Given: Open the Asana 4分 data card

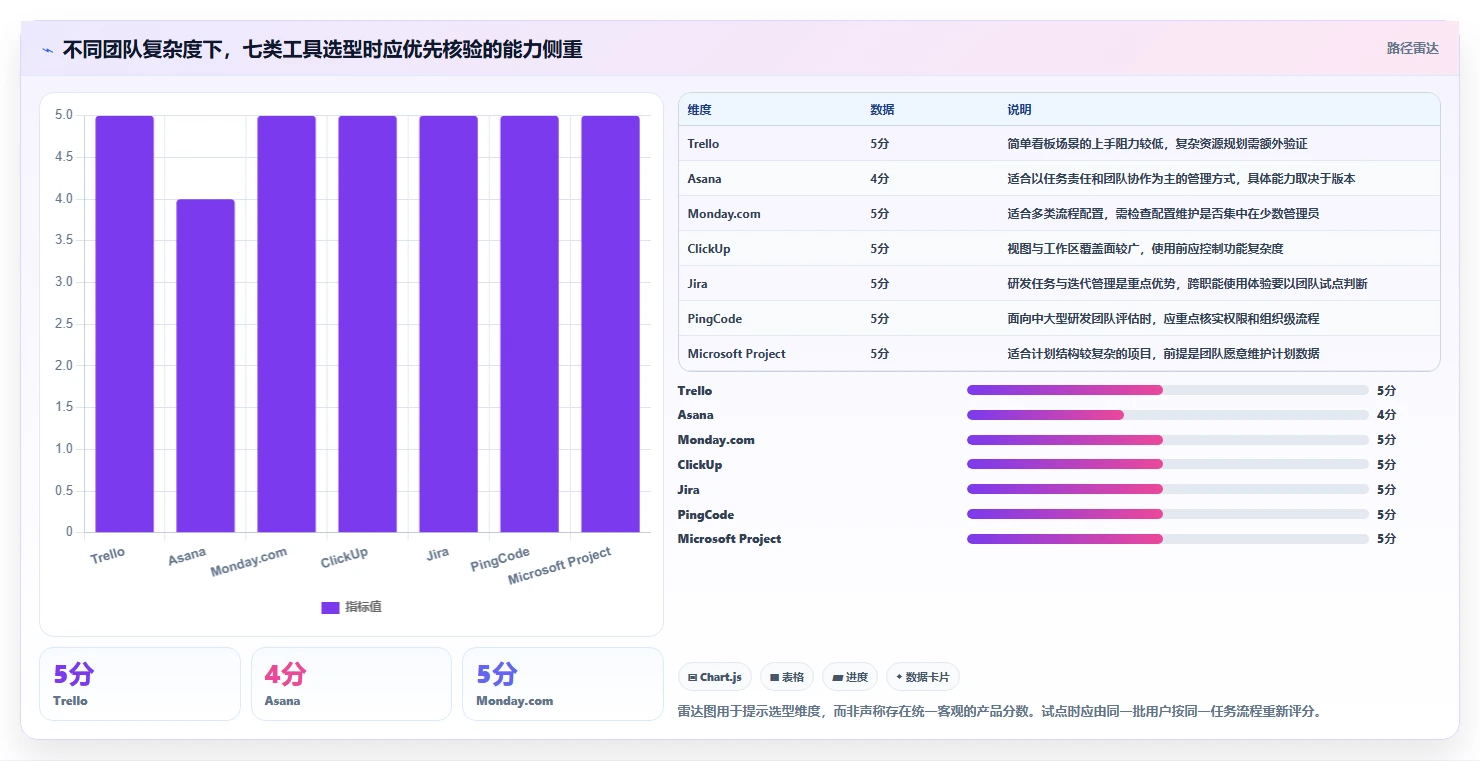Looking at the screenshot, I should tap(351, 684).
